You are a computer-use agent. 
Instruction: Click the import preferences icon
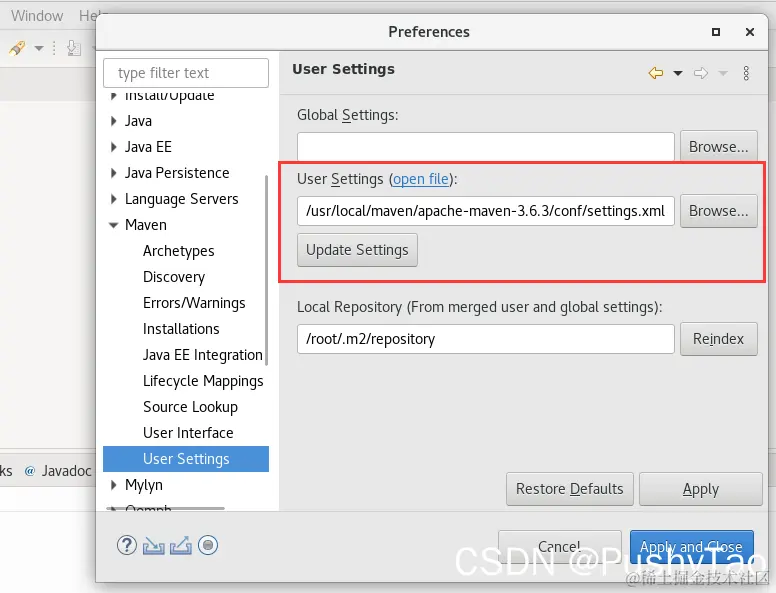tap(153, 545)
